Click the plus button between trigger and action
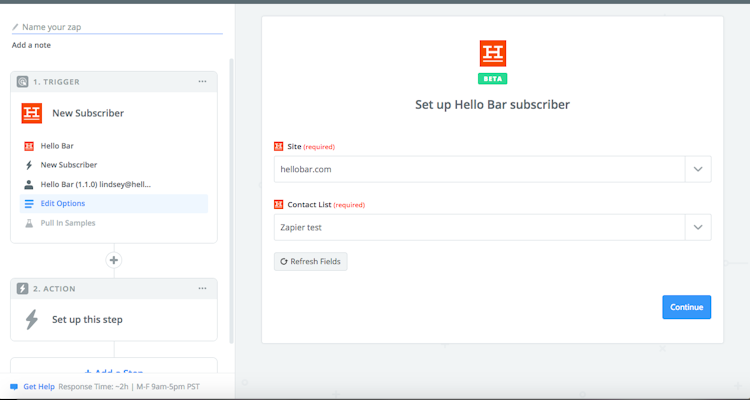Screen dimensions: 750x400 [x=114, y=260]
